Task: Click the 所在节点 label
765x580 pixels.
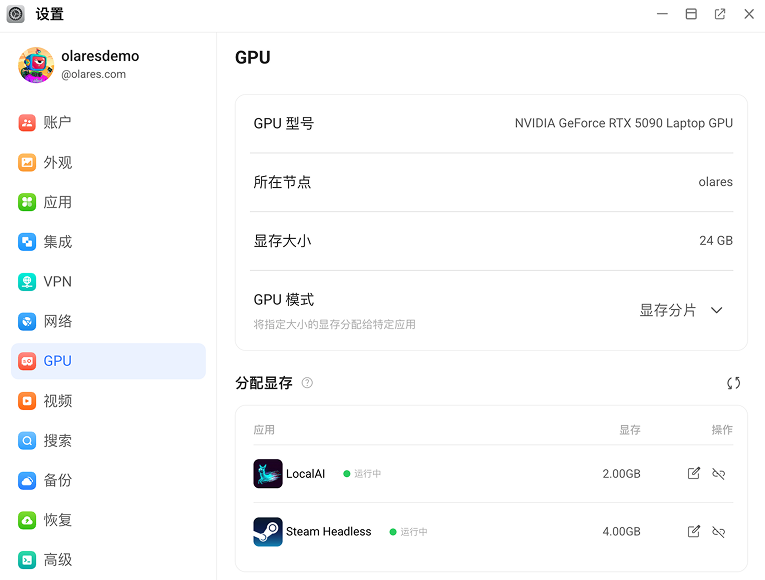Action: [x=282, y=182]
